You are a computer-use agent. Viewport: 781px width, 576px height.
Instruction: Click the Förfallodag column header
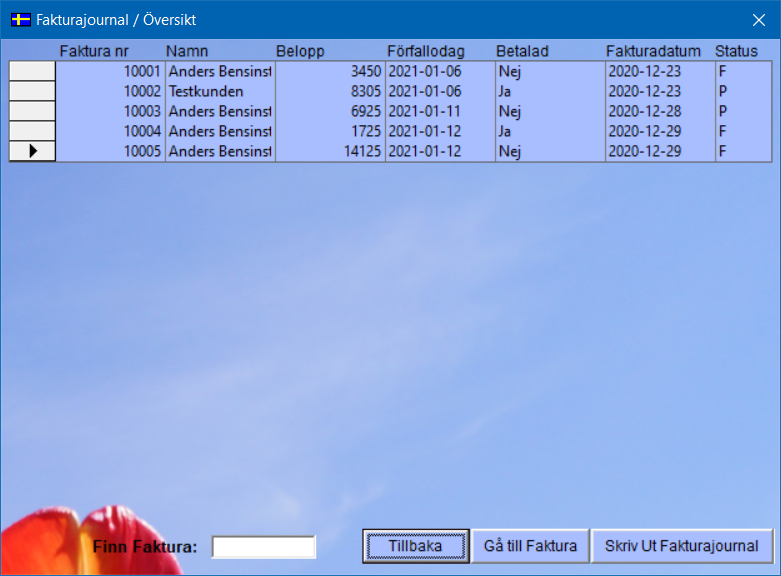(x=426, y=51)
